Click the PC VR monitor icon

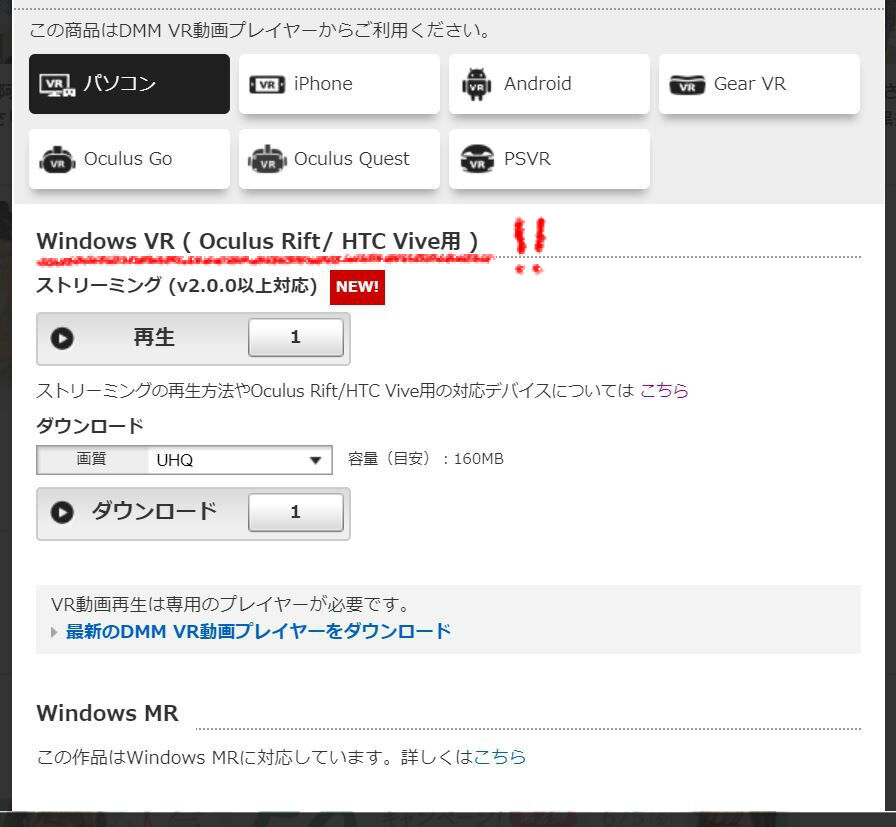57,85
